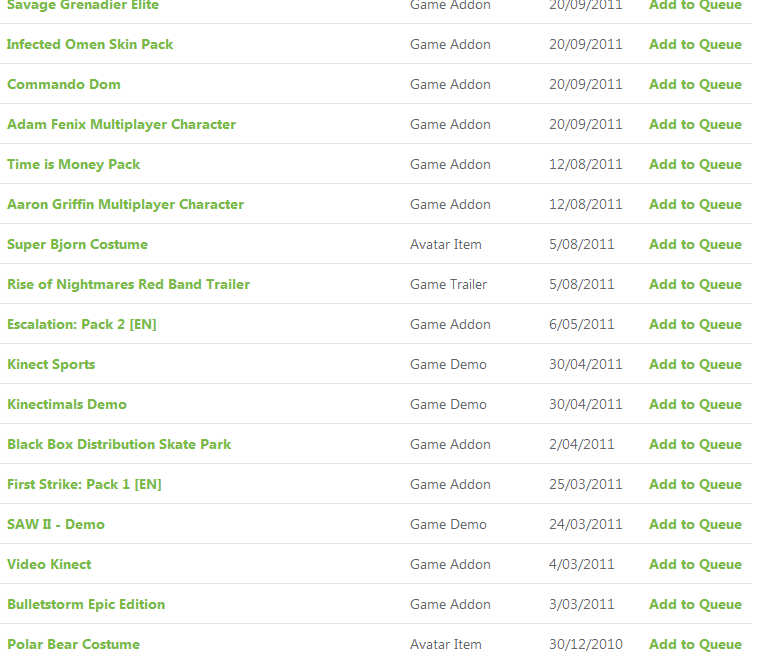Add Infected Omen Skin Pack to queue
This screenshot has height=661, width=767.
(x=695, y=45)
